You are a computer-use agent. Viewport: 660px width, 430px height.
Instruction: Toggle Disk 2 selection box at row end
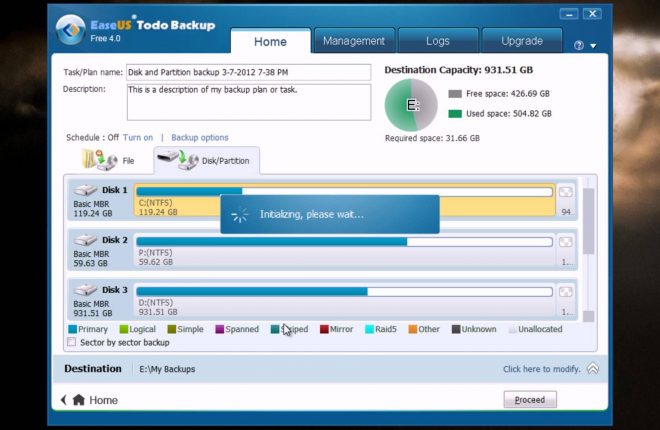coord(566,242)
